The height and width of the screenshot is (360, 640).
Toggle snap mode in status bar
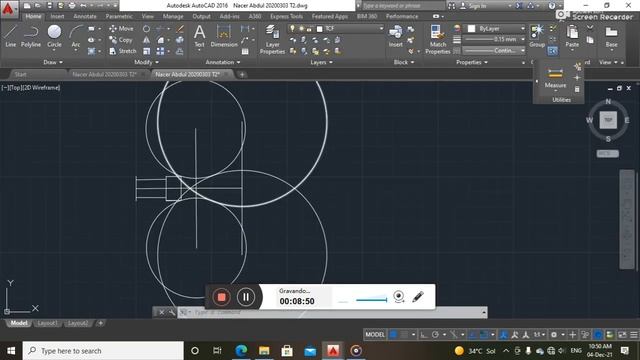[404, 335]
